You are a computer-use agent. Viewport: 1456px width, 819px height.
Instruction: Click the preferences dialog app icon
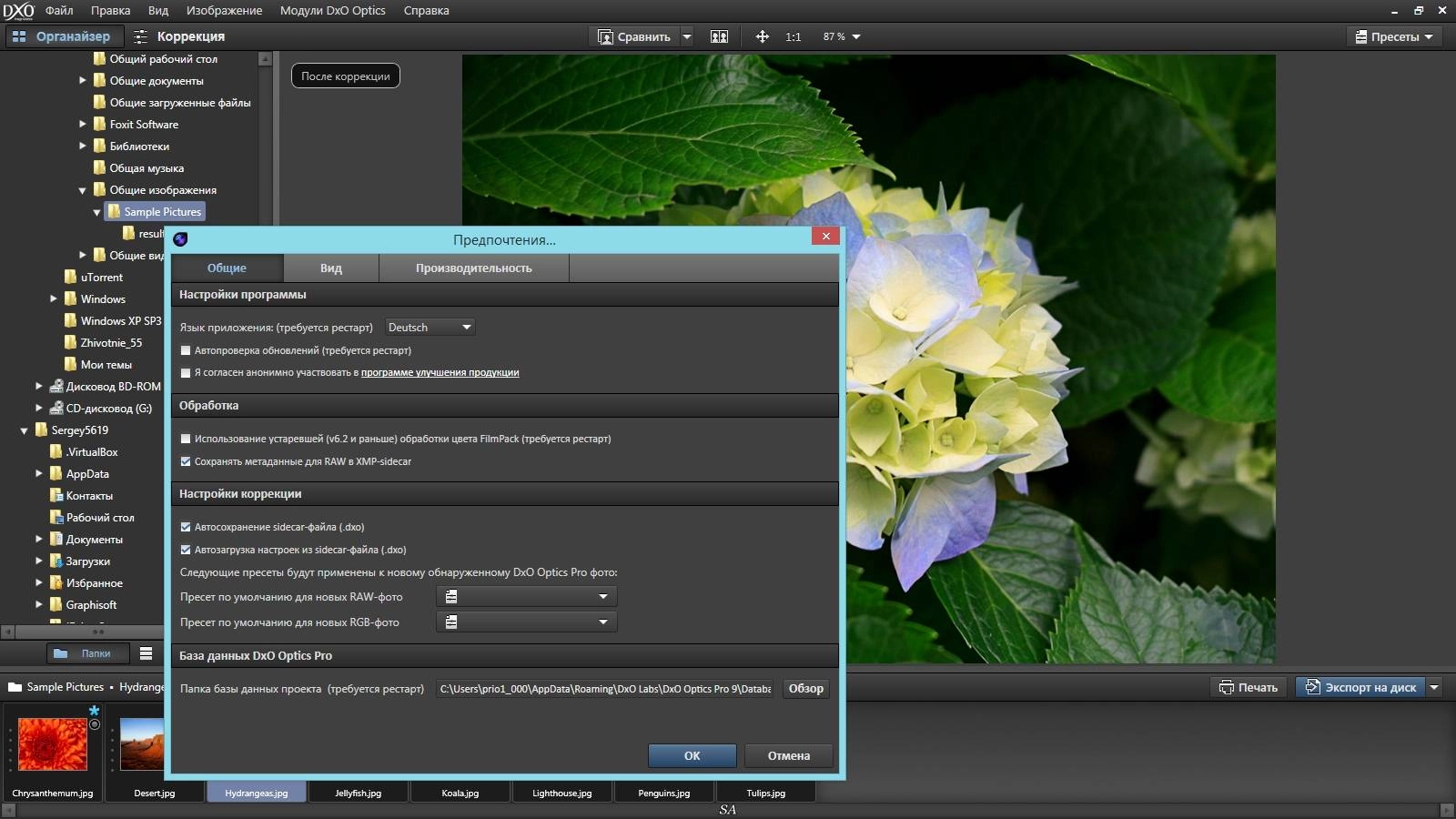pos(180,239)
